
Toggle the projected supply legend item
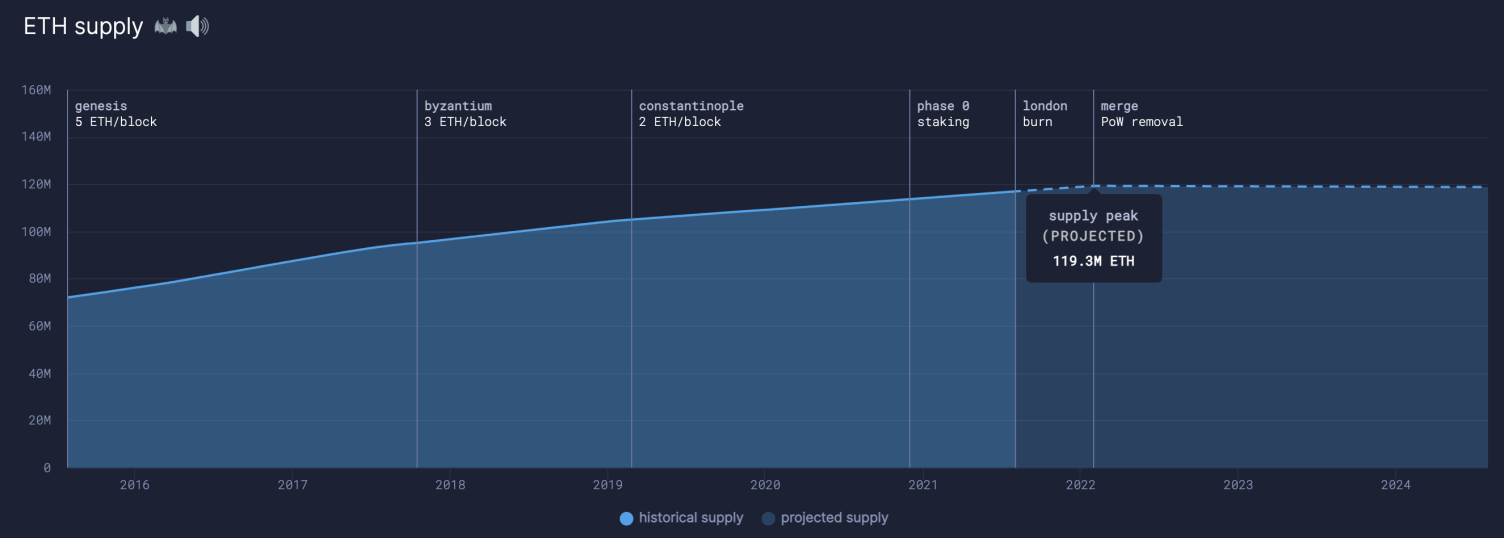tap(825, 518)
